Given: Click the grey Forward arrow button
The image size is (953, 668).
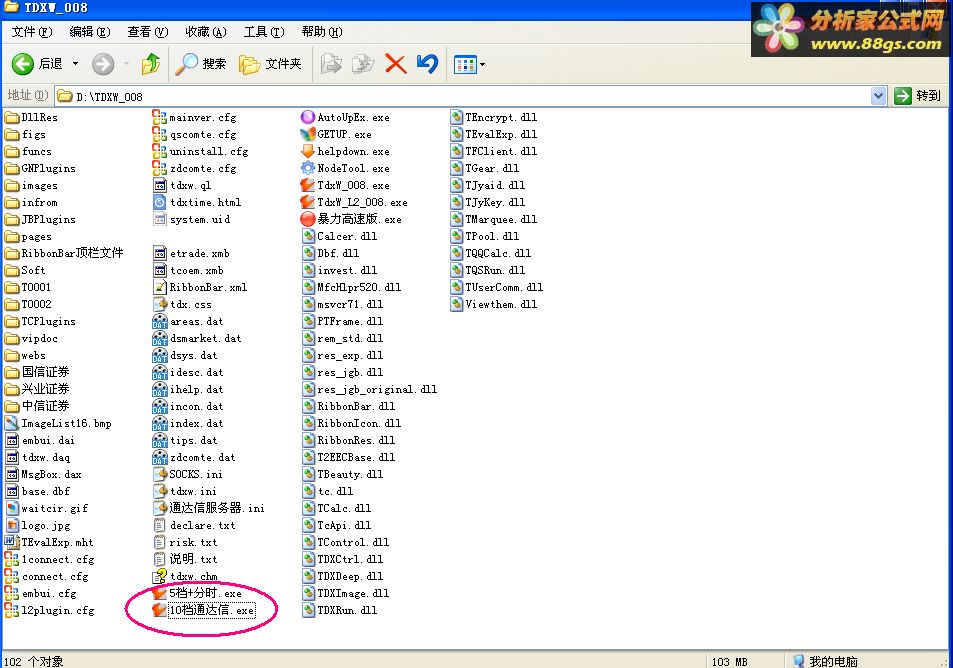Looking at the screenshot, I should [x=103, y=64].
